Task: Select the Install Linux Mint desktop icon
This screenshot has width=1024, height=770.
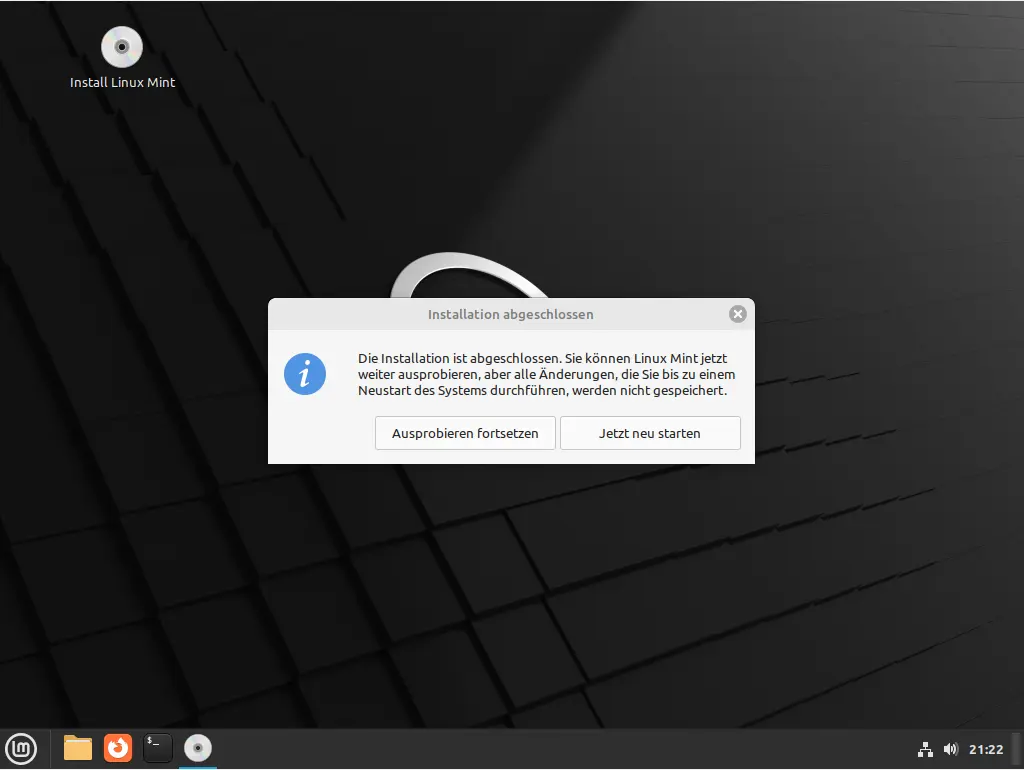Action: coord(121,46)
